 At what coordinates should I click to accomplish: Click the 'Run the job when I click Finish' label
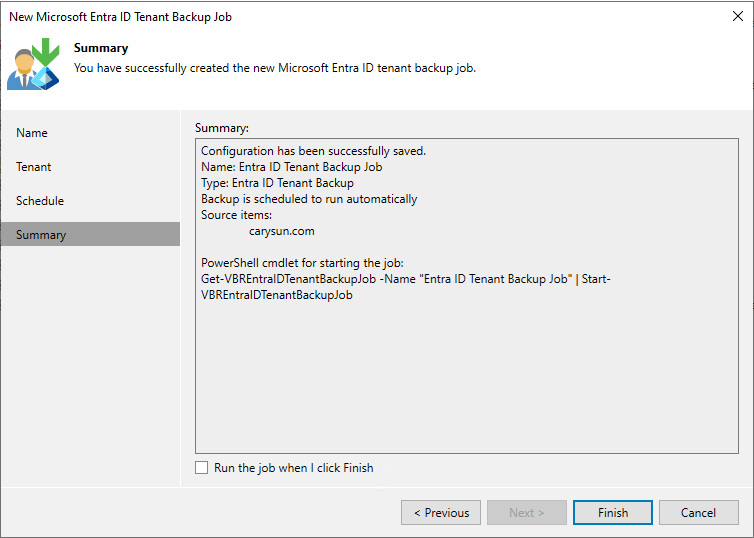pyautogui.click(x=293, y=468)
